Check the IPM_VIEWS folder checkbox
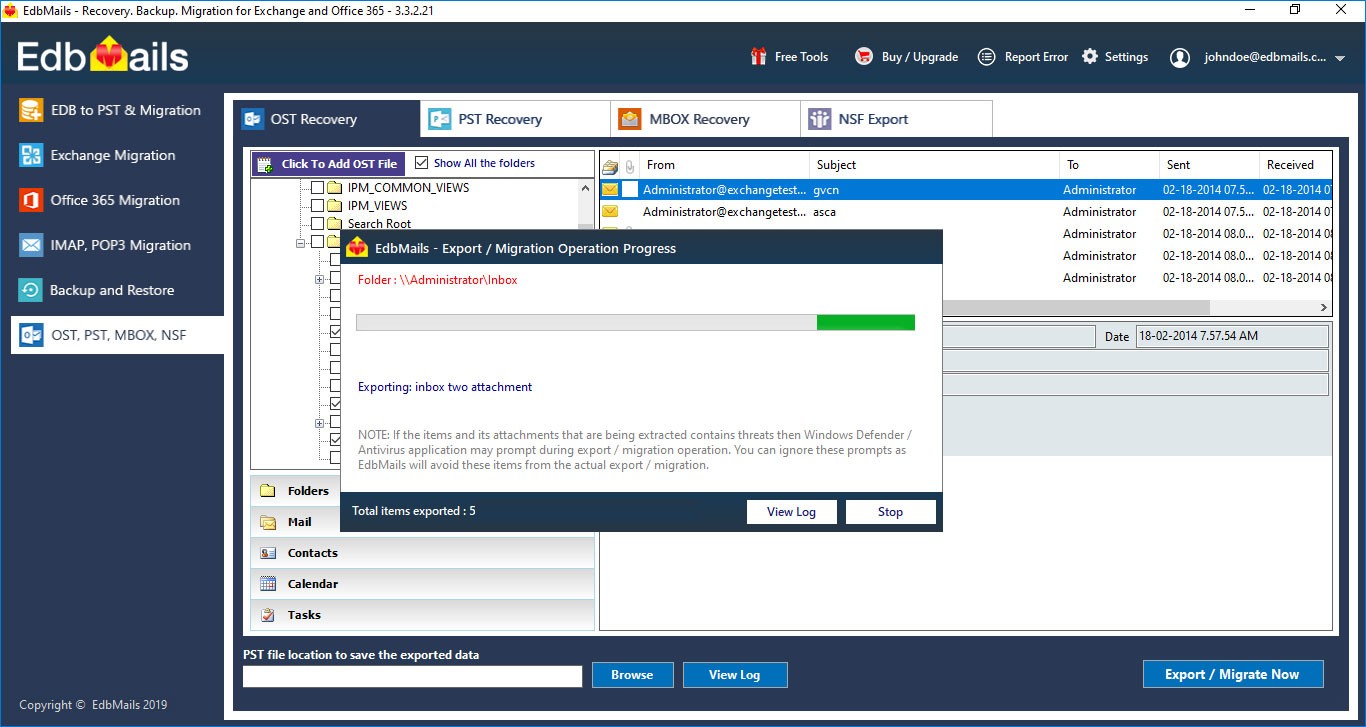Image resolution: width=1366 pixels, height=727 pixels. [319, 206]
